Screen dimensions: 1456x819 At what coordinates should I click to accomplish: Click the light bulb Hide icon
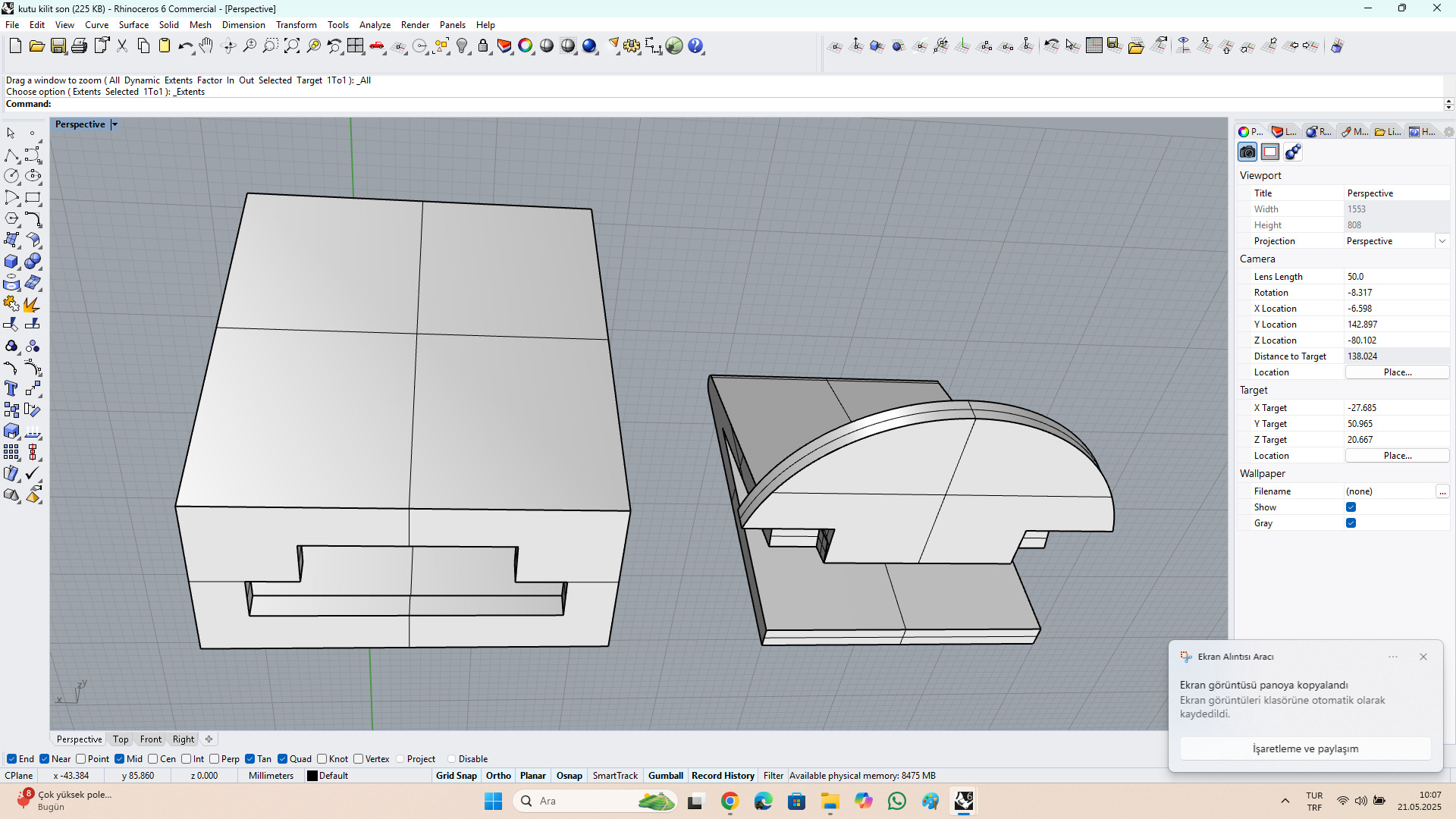[x=463, y=46]
